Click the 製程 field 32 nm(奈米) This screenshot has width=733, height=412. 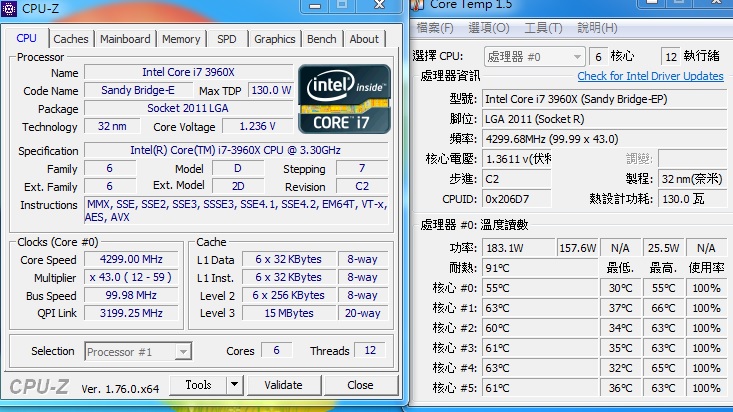click(x=693, y=179)
